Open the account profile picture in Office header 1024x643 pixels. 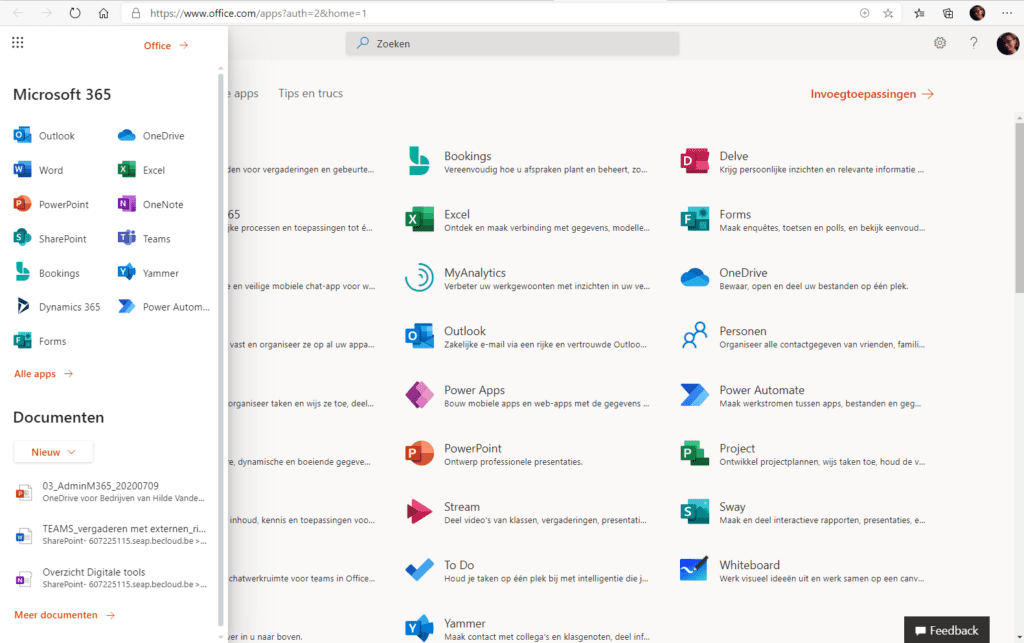click(1008, 43)
